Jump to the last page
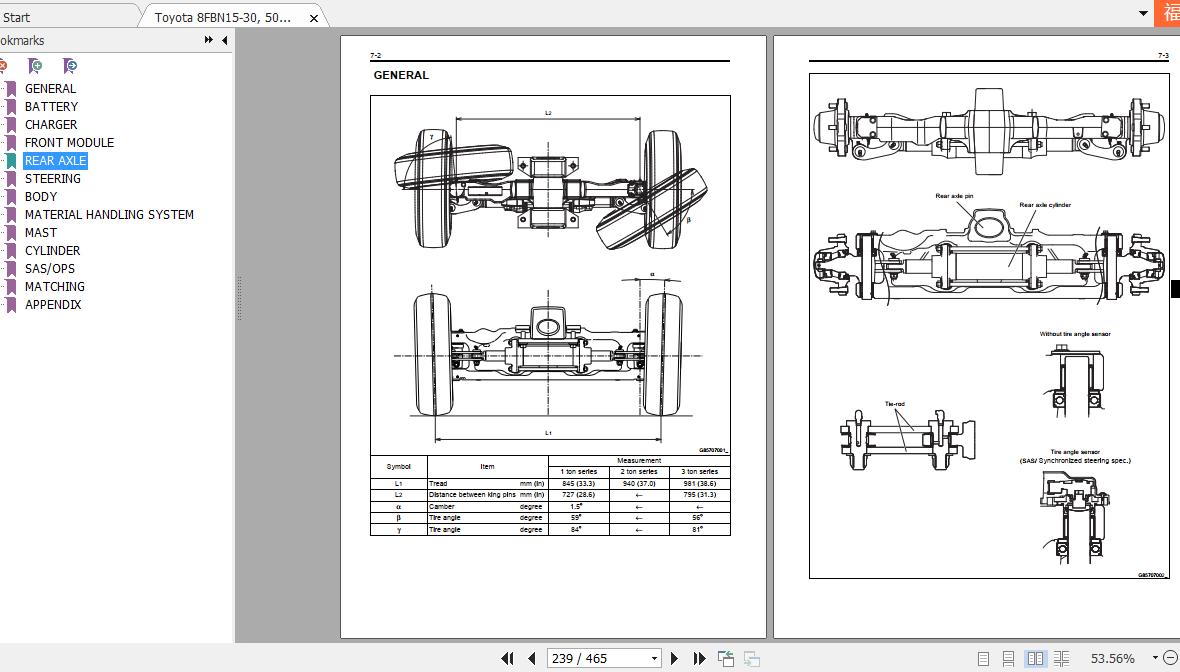This screenshot has width=1180, height=672. tap(699, 658)
